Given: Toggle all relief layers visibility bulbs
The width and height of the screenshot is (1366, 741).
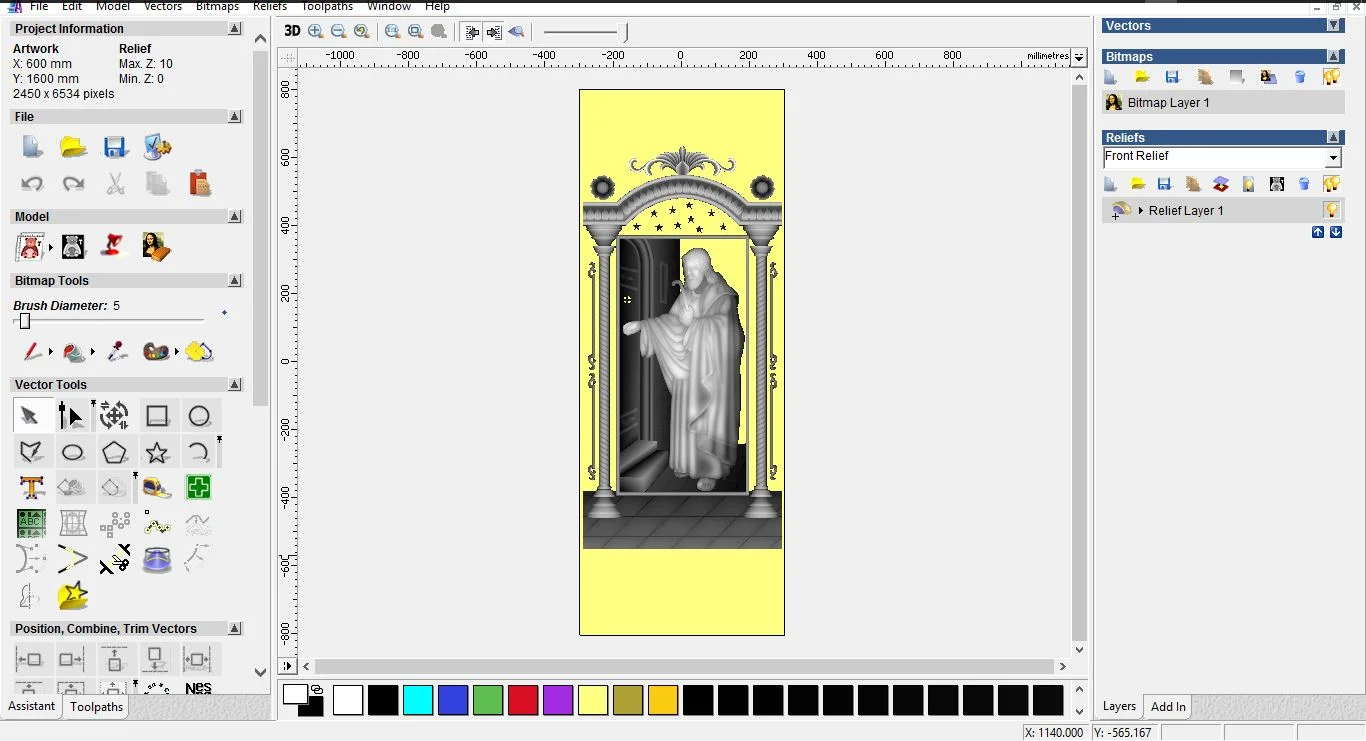Looking at the screenshot, I should click(x=1331, y=184).
